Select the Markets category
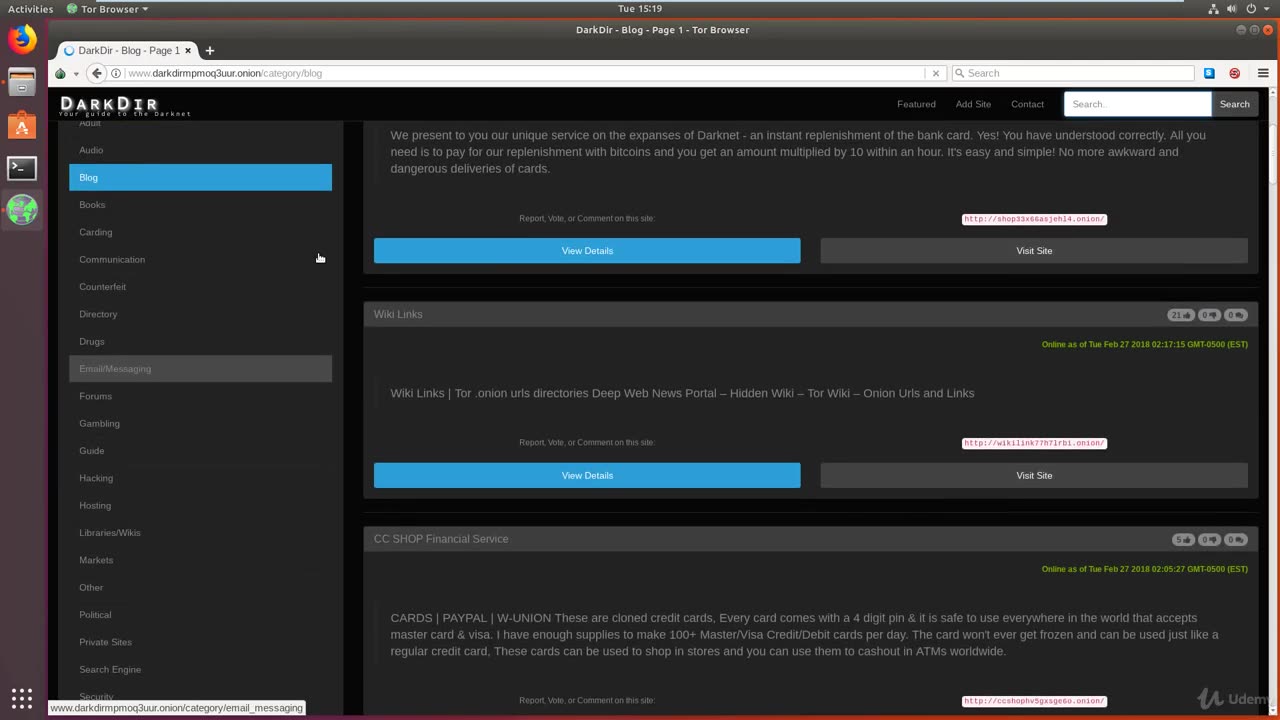1280x720 pixels. pos(200,560)
